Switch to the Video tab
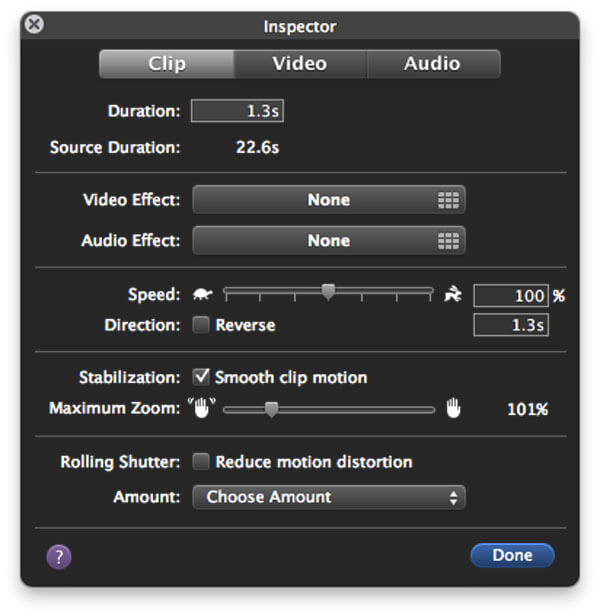Screen dimensions: 600x616 (x=300, y=64)
